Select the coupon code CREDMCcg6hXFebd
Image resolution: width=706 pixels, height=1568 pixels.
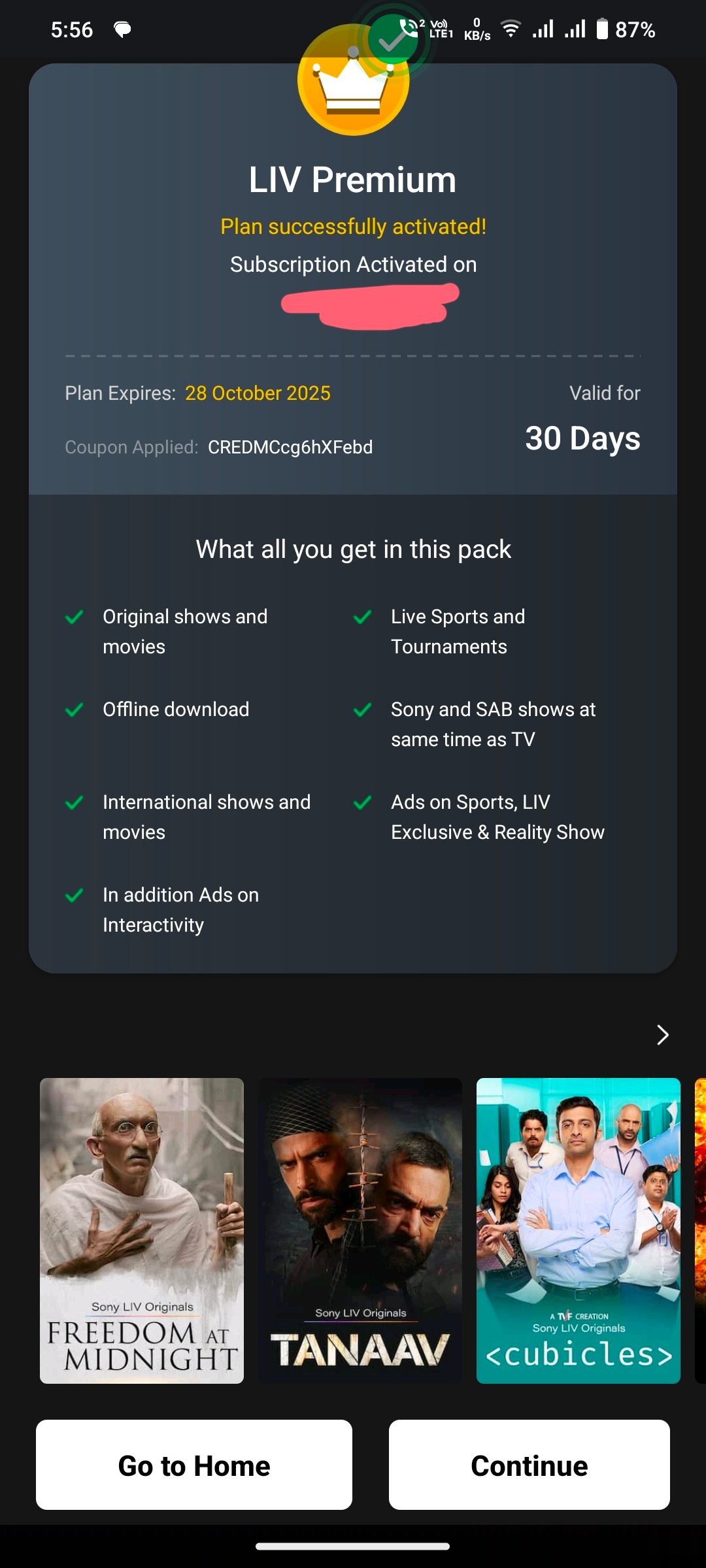pos(290,448)
